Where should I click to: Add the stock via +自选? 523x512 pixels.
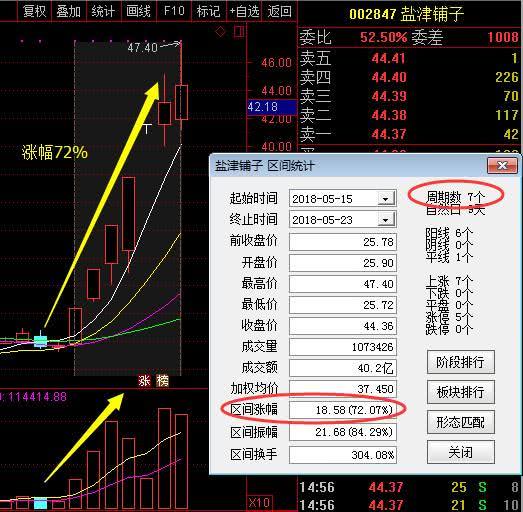coord(244,11)
